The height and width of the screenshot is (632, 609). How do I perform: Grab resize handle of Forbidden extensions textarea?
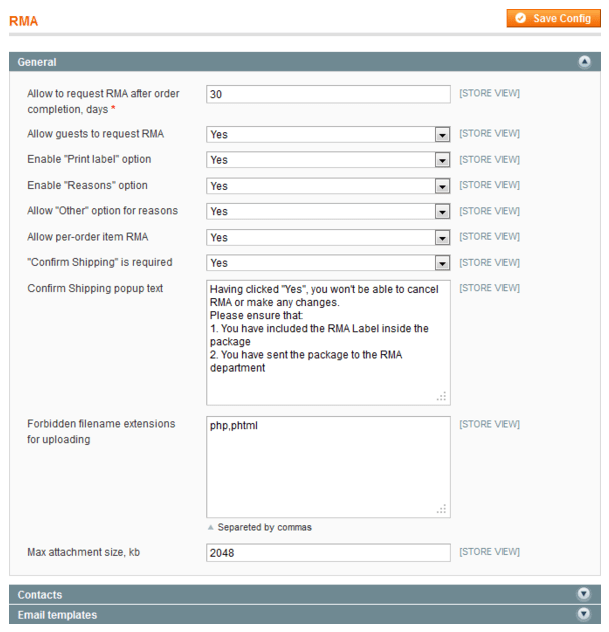(x=442, y=509)
